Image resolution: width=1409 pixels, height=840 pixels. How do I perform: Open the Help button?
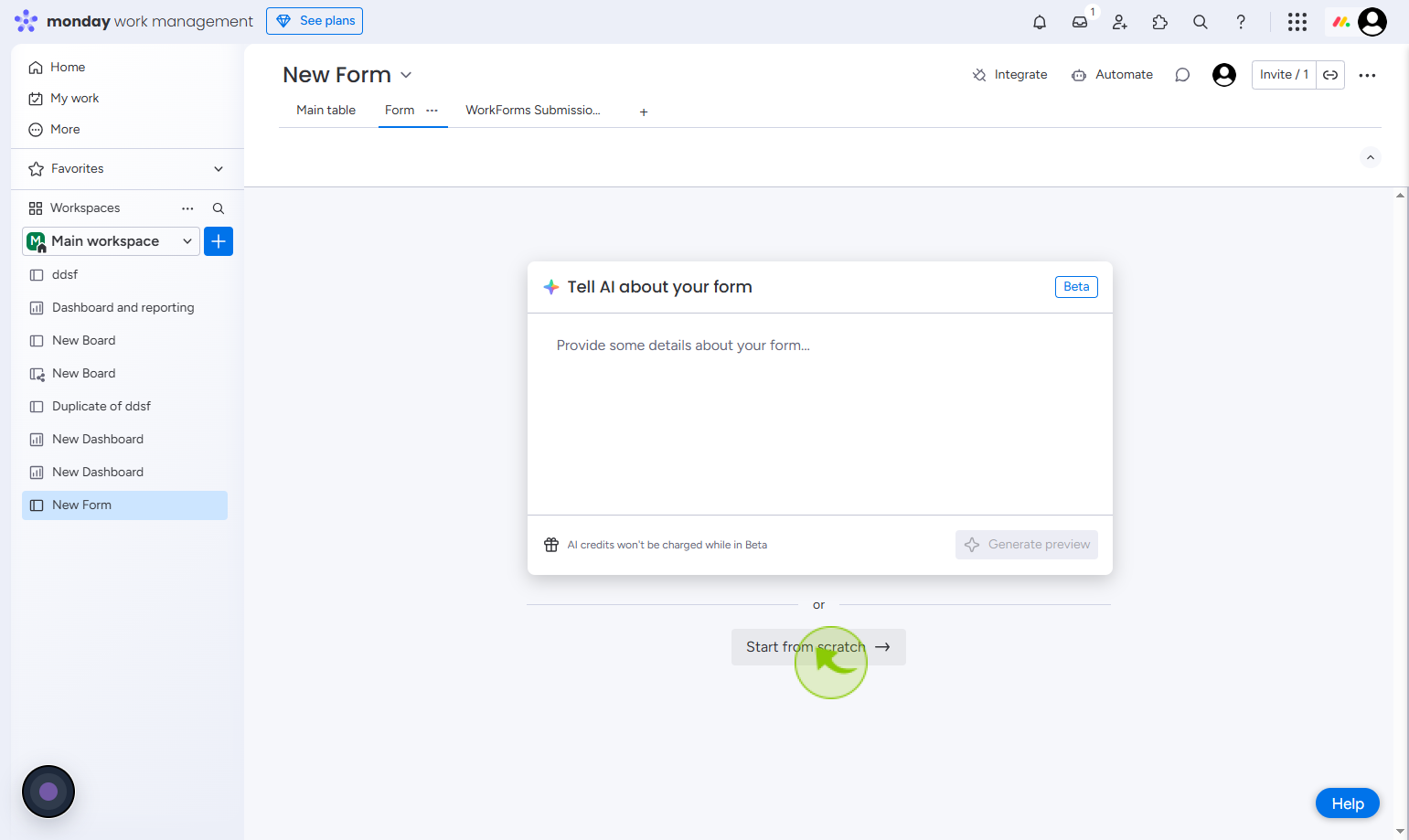click(1348, 803)
